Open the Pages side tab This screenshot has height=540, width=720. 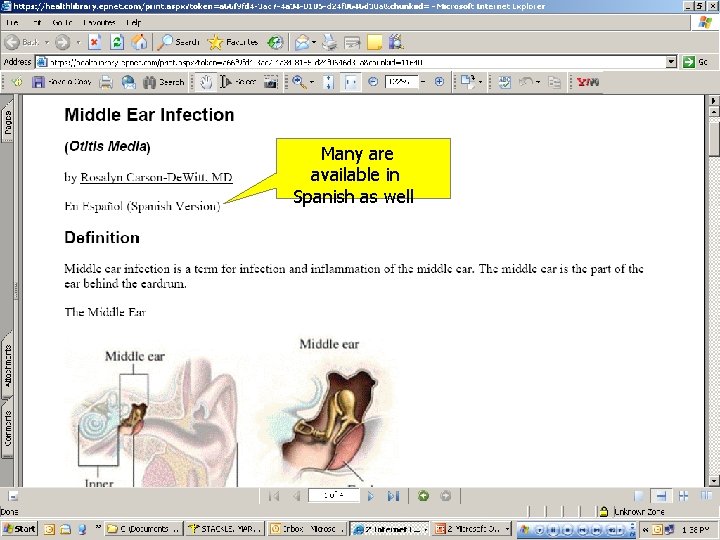pyautogui.click(x=8, y=122)
